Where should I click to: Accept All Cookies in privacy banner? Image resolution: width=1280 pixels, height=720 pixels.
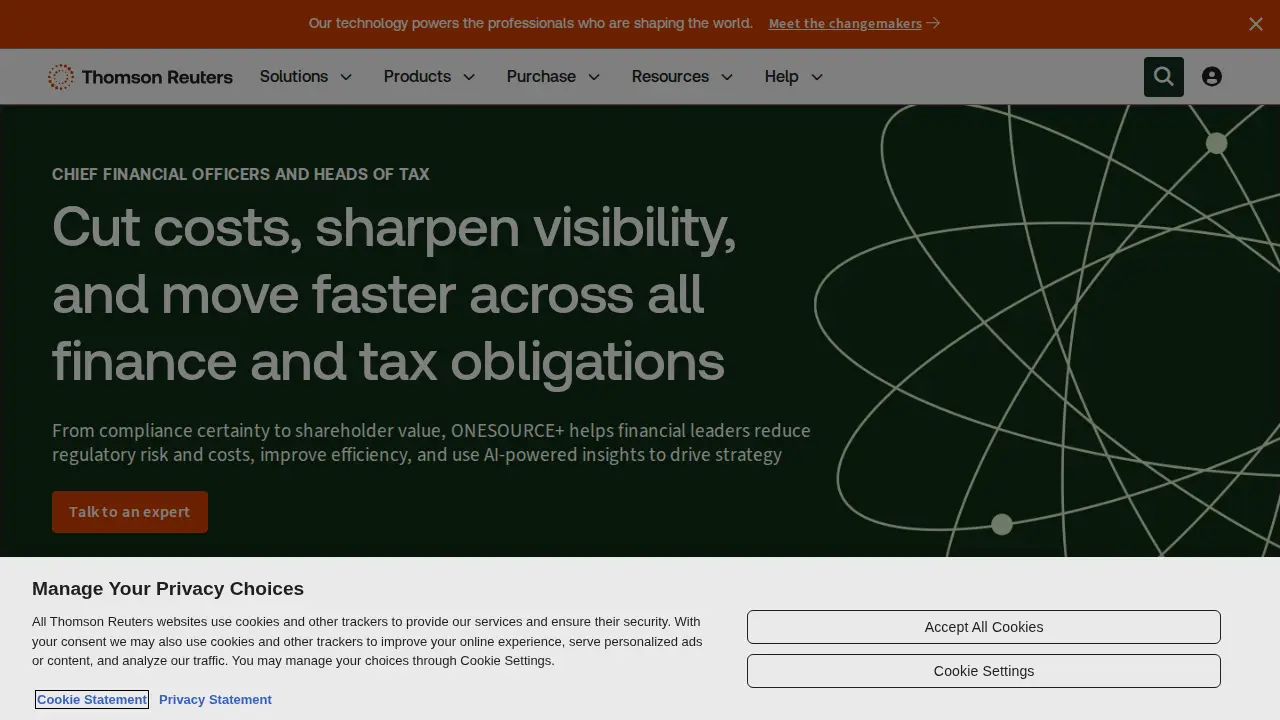point(984,627)
